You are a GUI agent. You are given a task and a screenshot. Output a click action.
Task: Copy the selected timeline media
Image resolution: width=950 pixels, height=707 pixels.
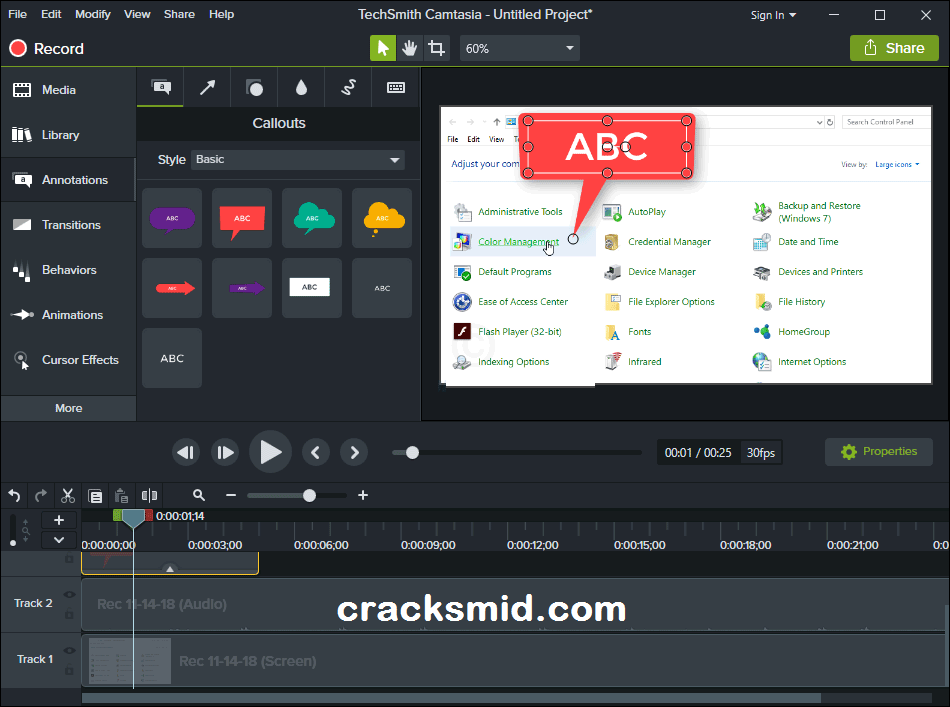pos(95,496)
